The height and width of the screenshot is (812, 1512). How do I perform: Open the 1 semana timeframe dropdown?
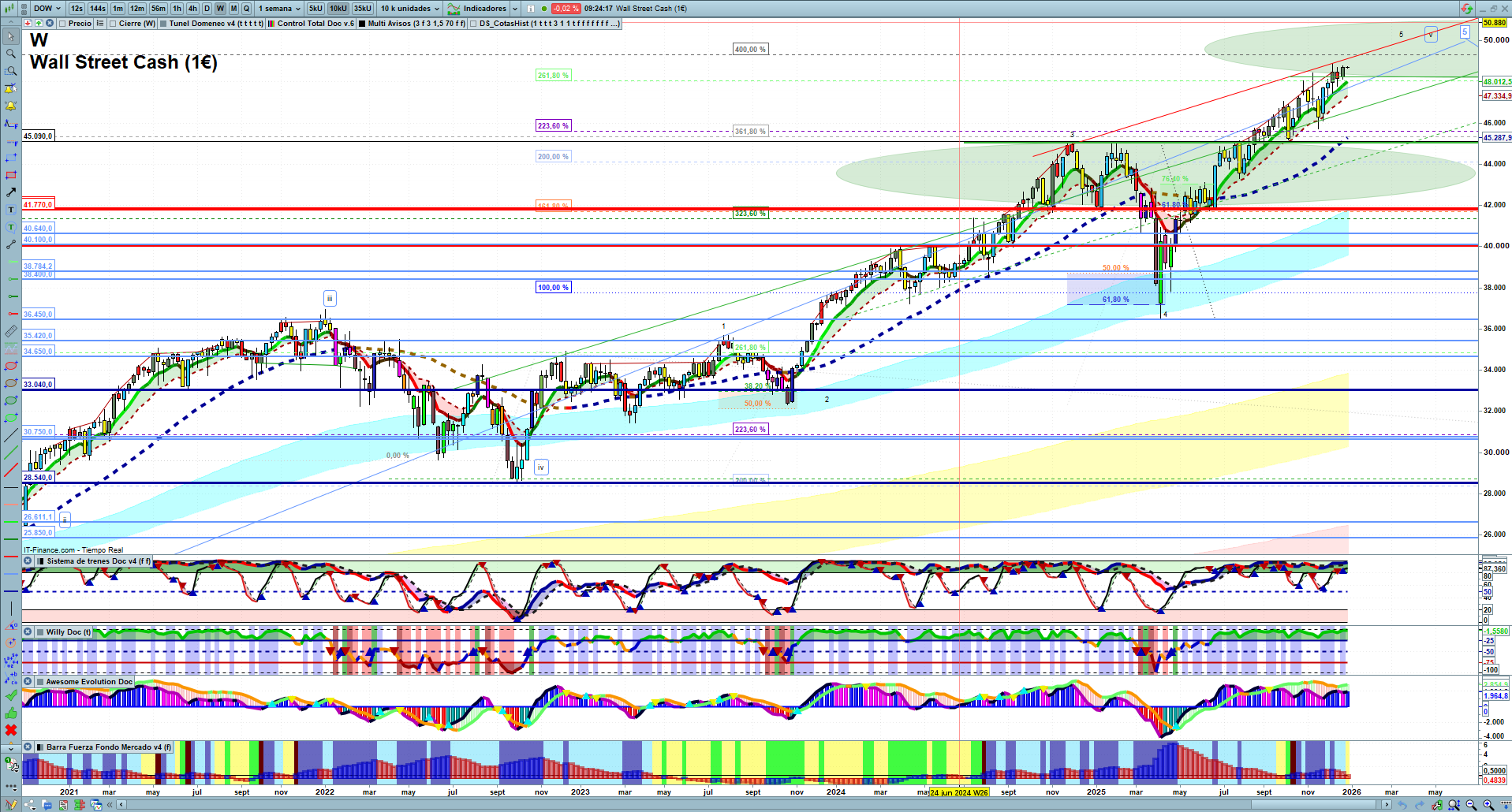click(279, 9)
